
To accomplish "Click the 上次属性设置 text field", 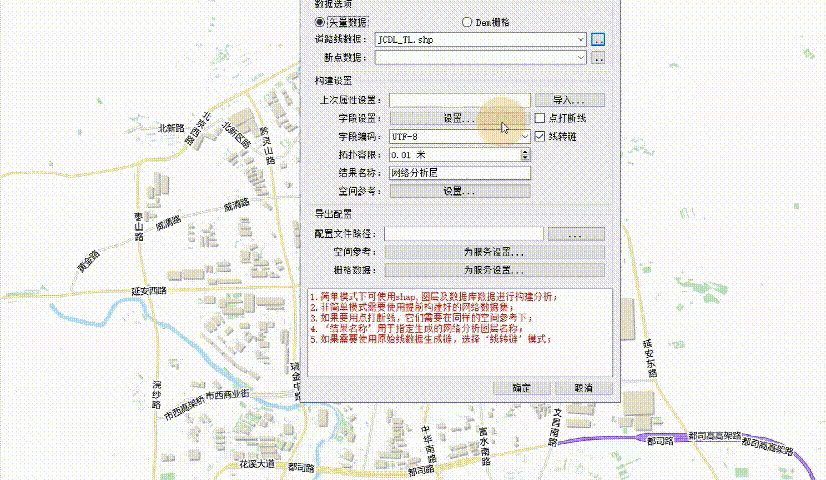I will 459,100.
